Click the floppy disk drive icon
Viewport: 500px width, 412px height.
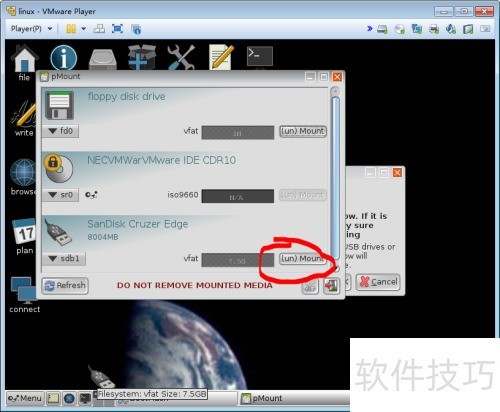[x=59, y=105]
